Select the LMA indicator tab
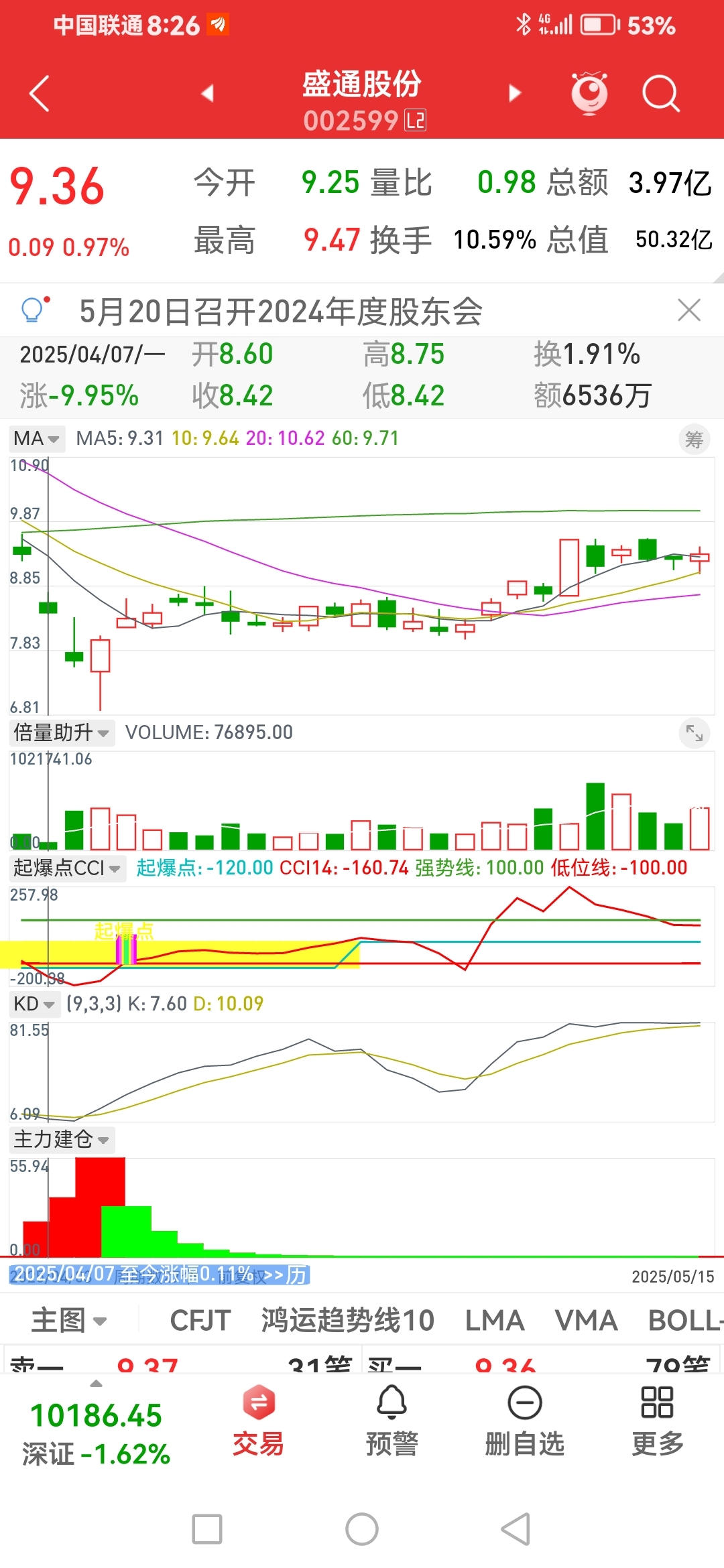 [495, 1321]
